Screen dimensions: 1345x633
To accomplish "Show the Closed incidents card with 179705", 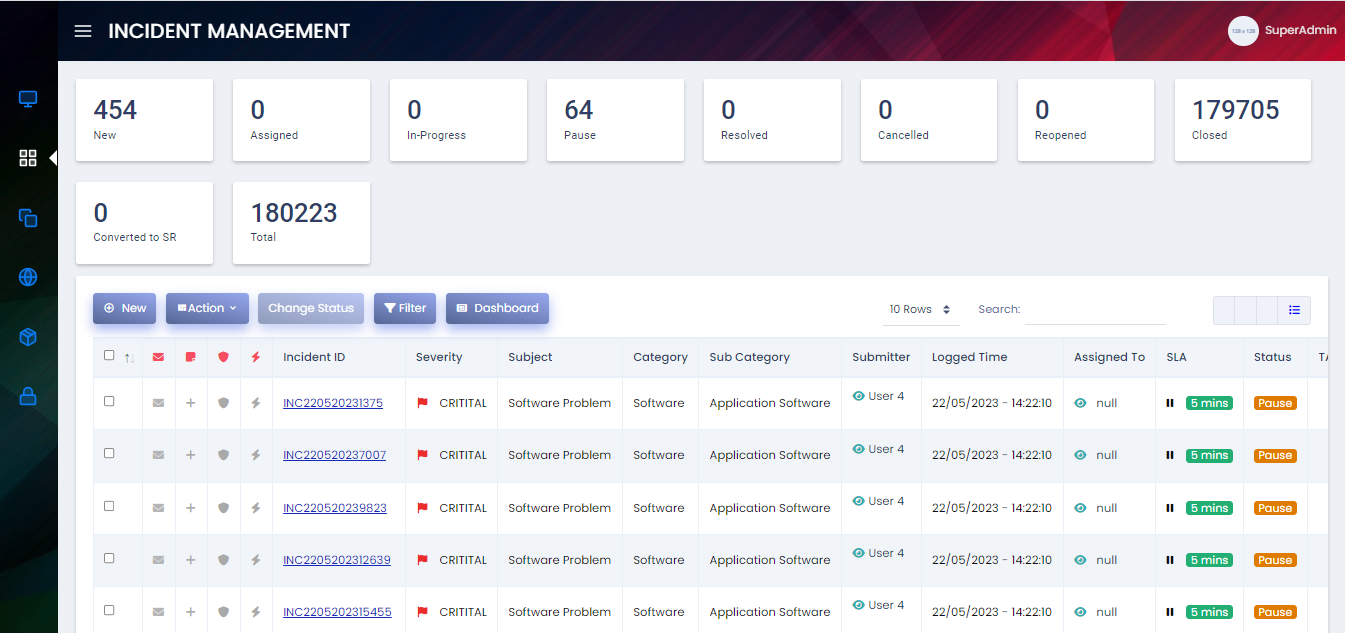I will click(x=1243, y=120).
